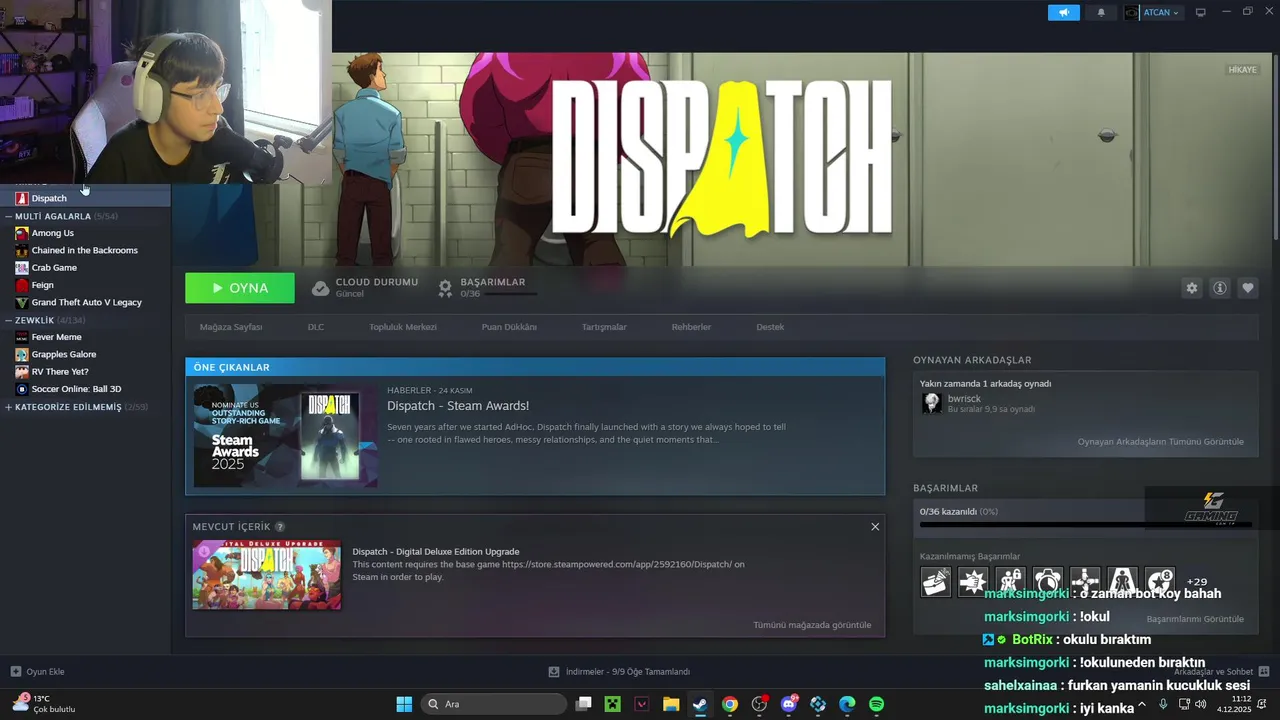Open the Mağaza Sayfası tab
Screen dimensions: 1280x720
(231, 327)
